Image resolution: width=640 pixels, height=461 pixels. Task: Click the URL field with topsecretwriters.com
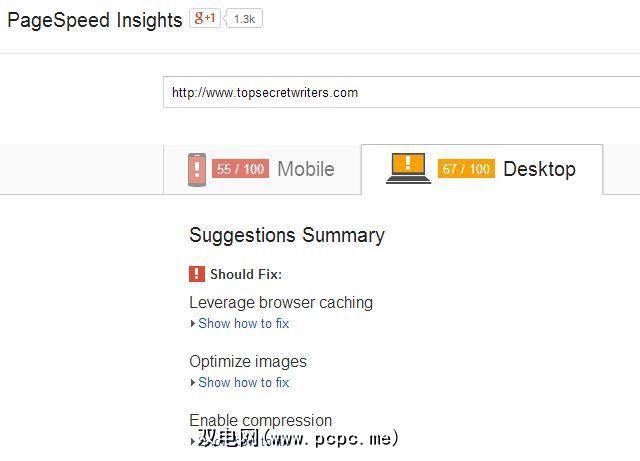coord(400,92)
